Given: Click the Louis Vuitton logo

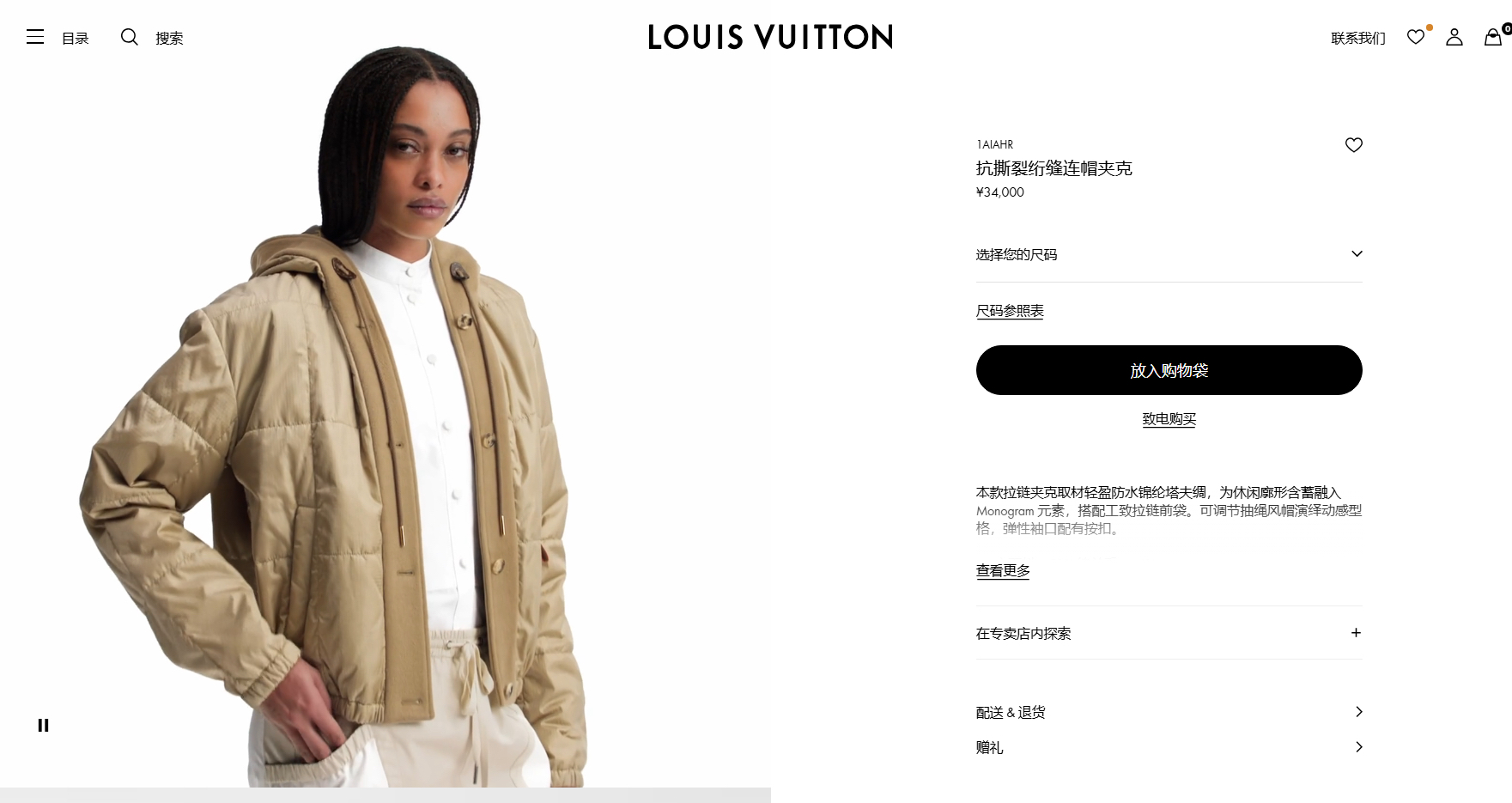Looking at the screenshot, I should (x=770, y=37).
